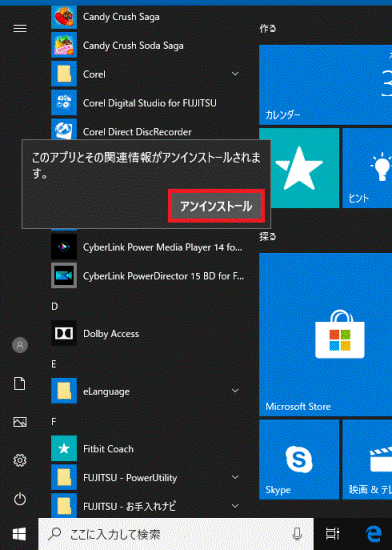The width and height of the screenshot is (392, 550).
Task: Select Corel Digital Studio for FUJITSU text
Action: (x=150, y=103)
